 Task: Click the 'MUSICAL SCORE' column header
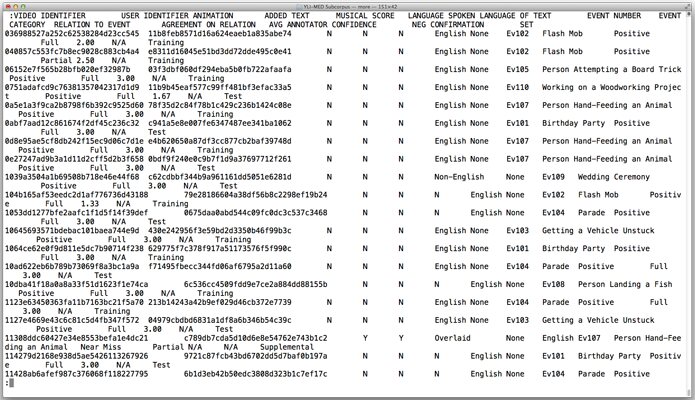[x=365, y=16]
